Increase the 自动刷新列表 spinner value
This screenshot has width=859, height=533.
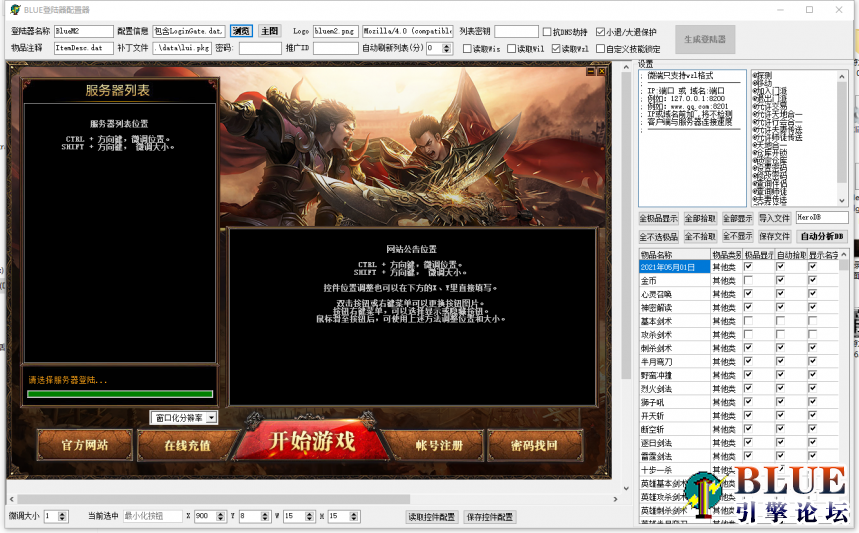(x=446, y=45)
